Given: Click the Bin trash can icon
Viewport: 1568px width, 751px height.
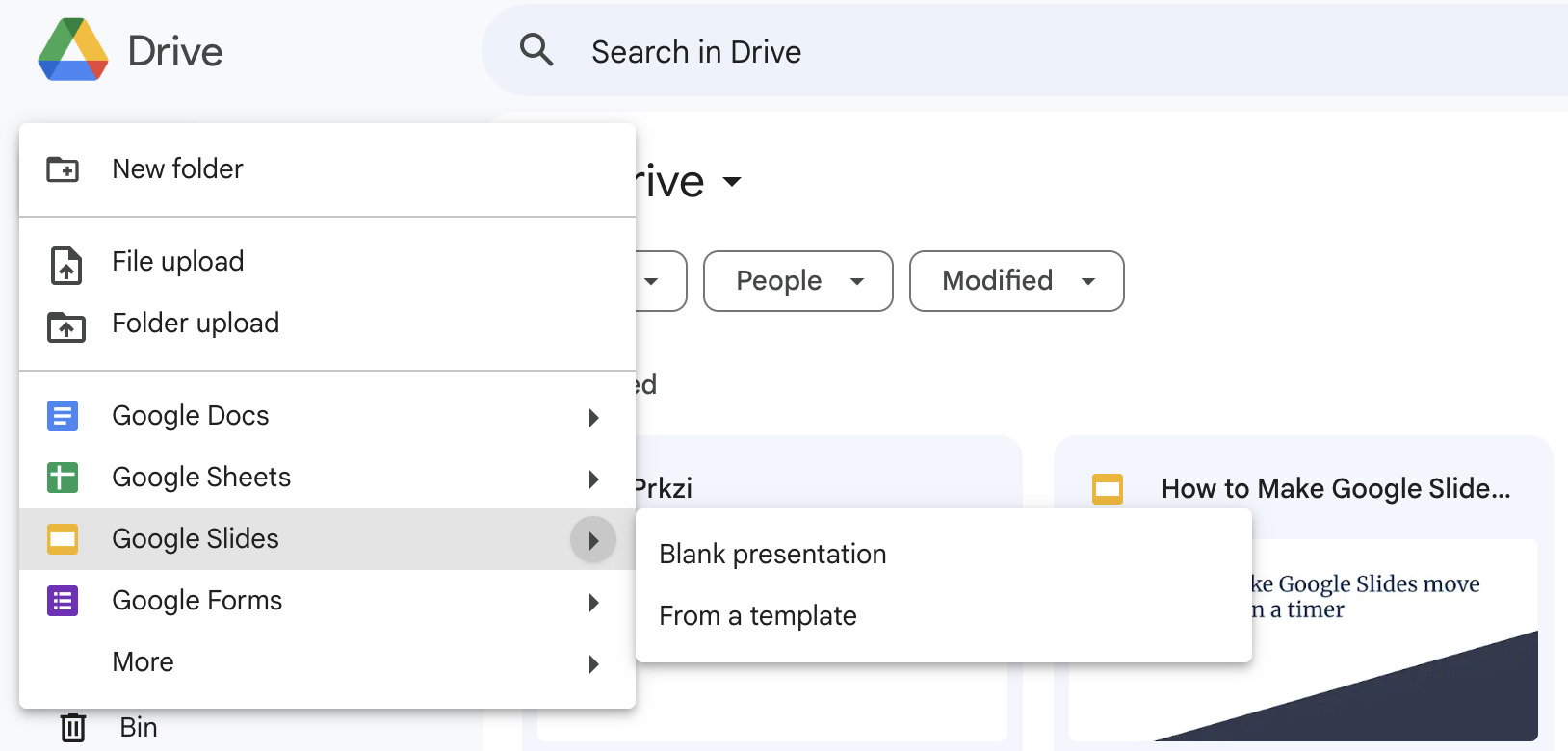Looking at the screenshot, I should pos(73,727).
